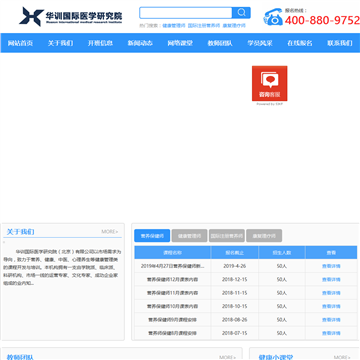360x360 pixels.
Task: Go to 学员风采 in the navigation
Action: [260, 43]
